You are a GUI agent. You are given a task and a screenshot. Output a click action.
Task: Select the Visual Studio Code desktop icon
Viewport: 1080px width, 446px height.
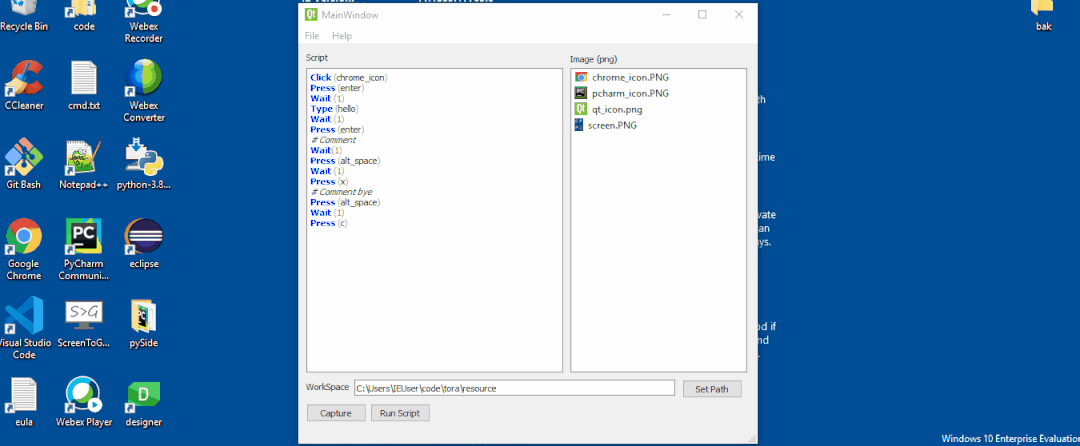coord(24,328)
